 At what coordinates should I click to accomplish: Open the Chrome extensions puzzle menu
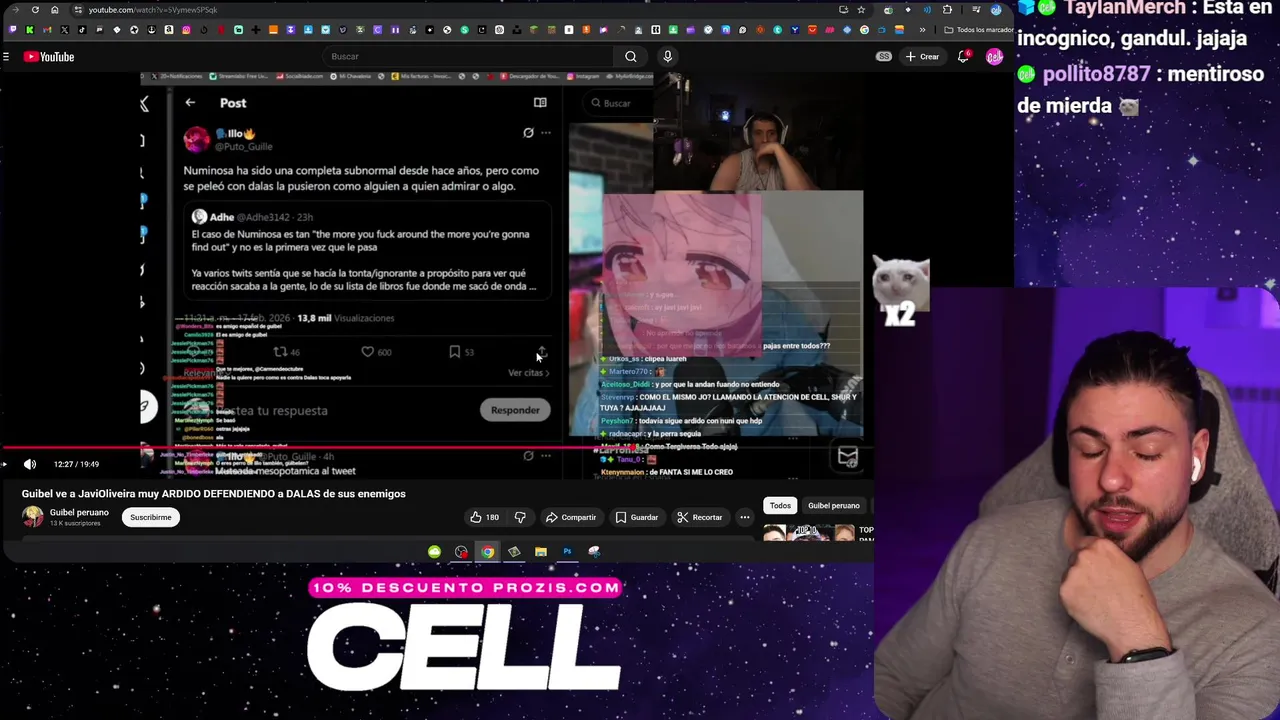(x=947, y=10)
